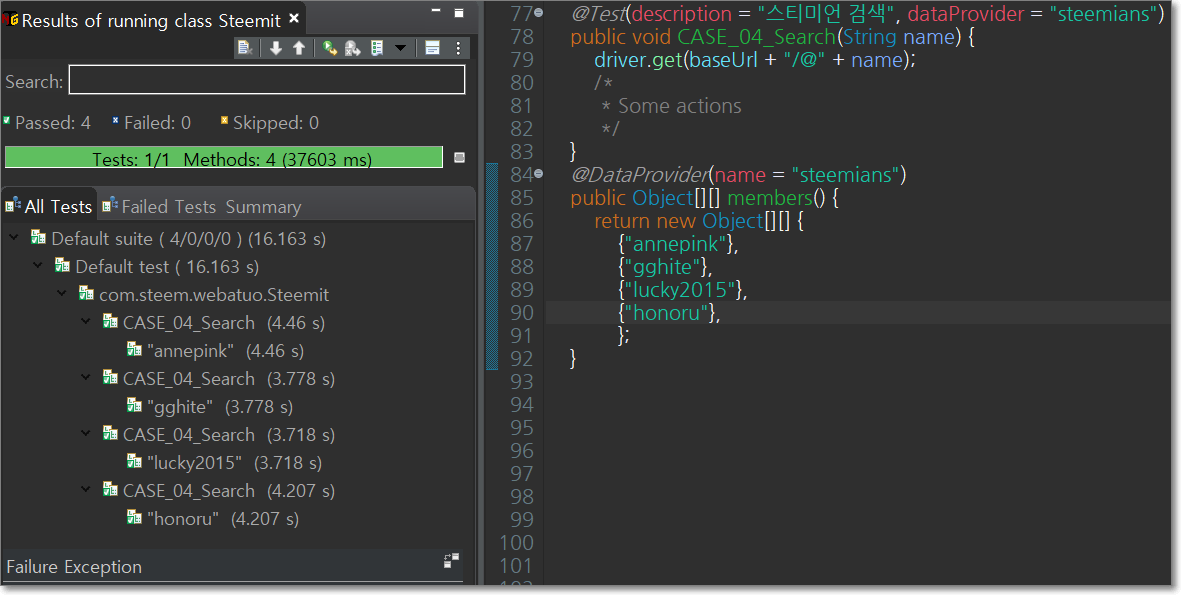
Task: Click the "Search:" label
Action: [x=35, y=81]
